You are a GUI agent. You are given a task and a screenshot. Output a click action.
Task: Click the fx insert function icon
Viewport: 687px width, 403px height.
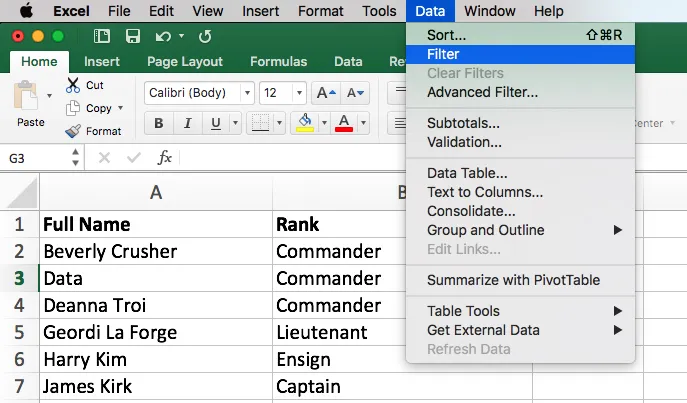pos(164,157)
